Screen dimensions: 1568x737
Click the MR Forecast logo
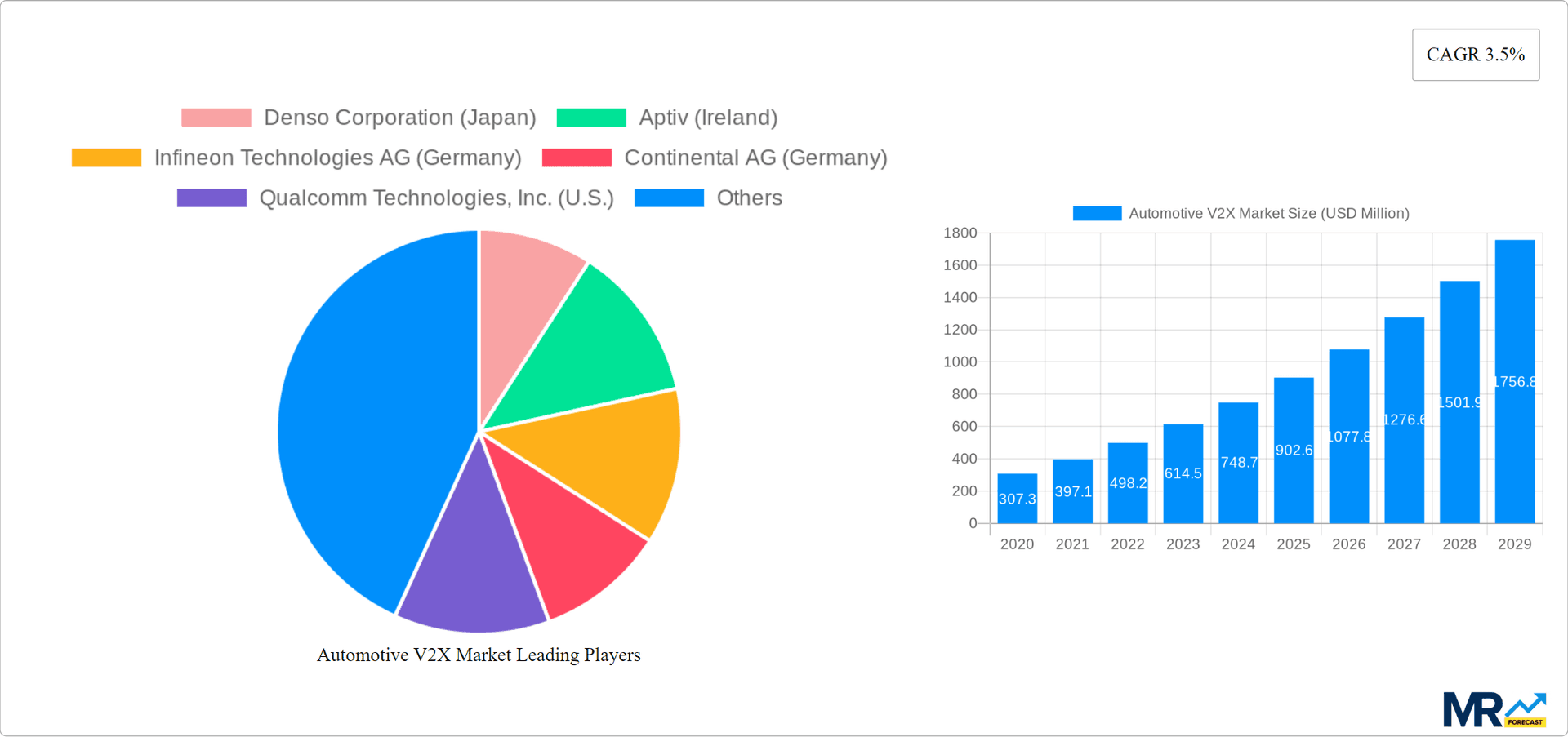(x=1494, y=708)
